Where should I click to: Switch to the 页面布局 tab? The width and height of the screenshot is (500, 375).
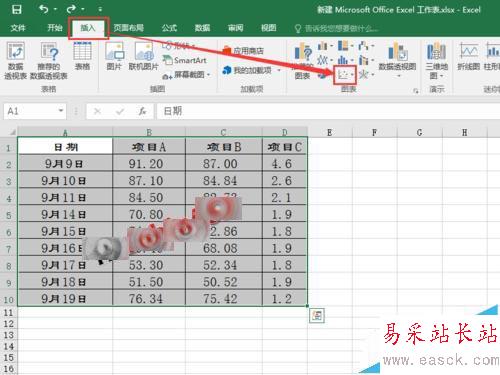[128, 28]
